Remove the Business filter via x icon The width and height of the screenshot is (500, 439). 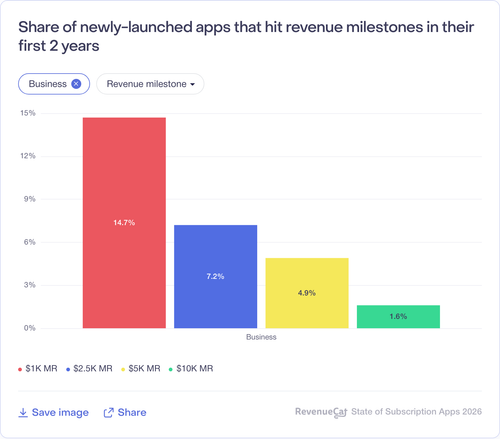[76, 84]
